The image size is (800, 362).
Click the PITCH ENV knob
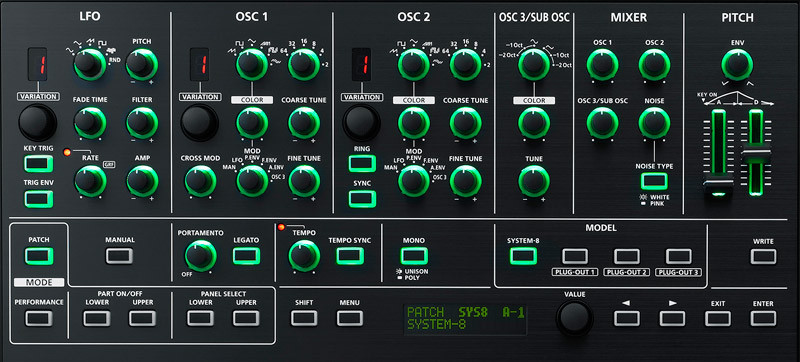click(737, 64)
